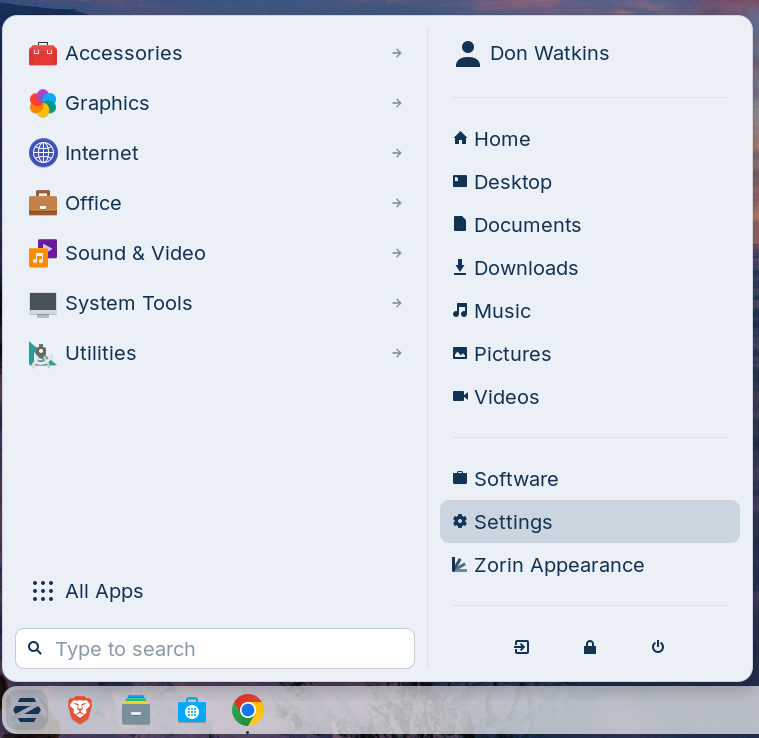Screen dimensions: 759x738
Task: Click the Music note icon
Action: tap(460, 310)
